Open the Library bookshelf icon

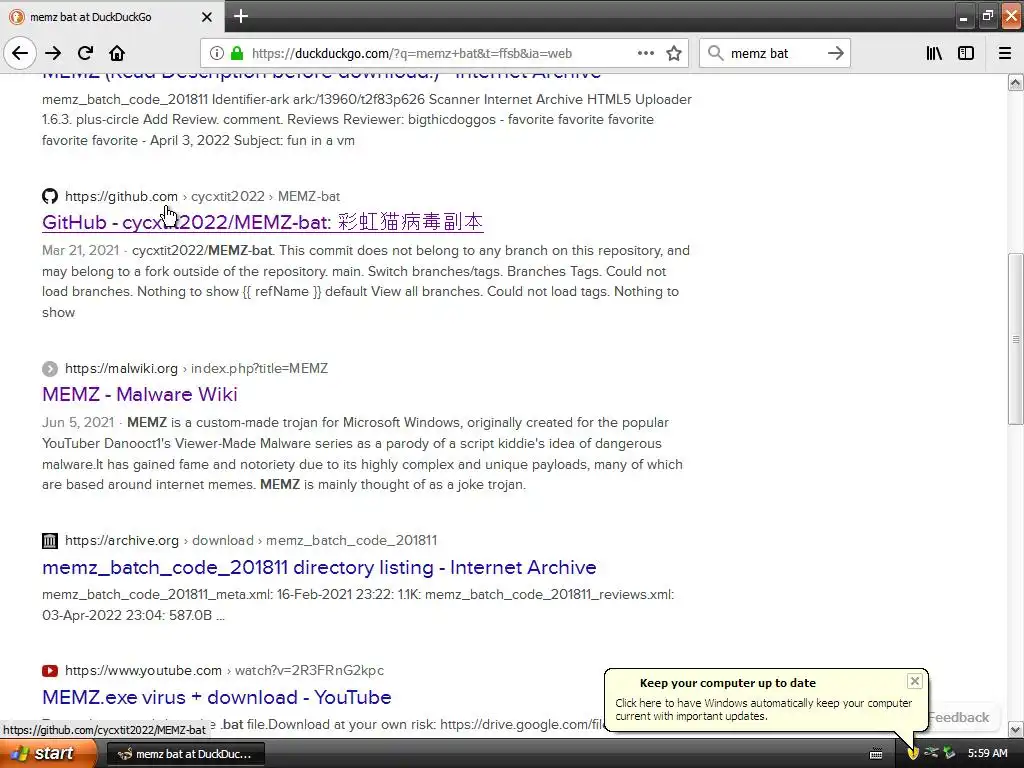click(934, 53)
